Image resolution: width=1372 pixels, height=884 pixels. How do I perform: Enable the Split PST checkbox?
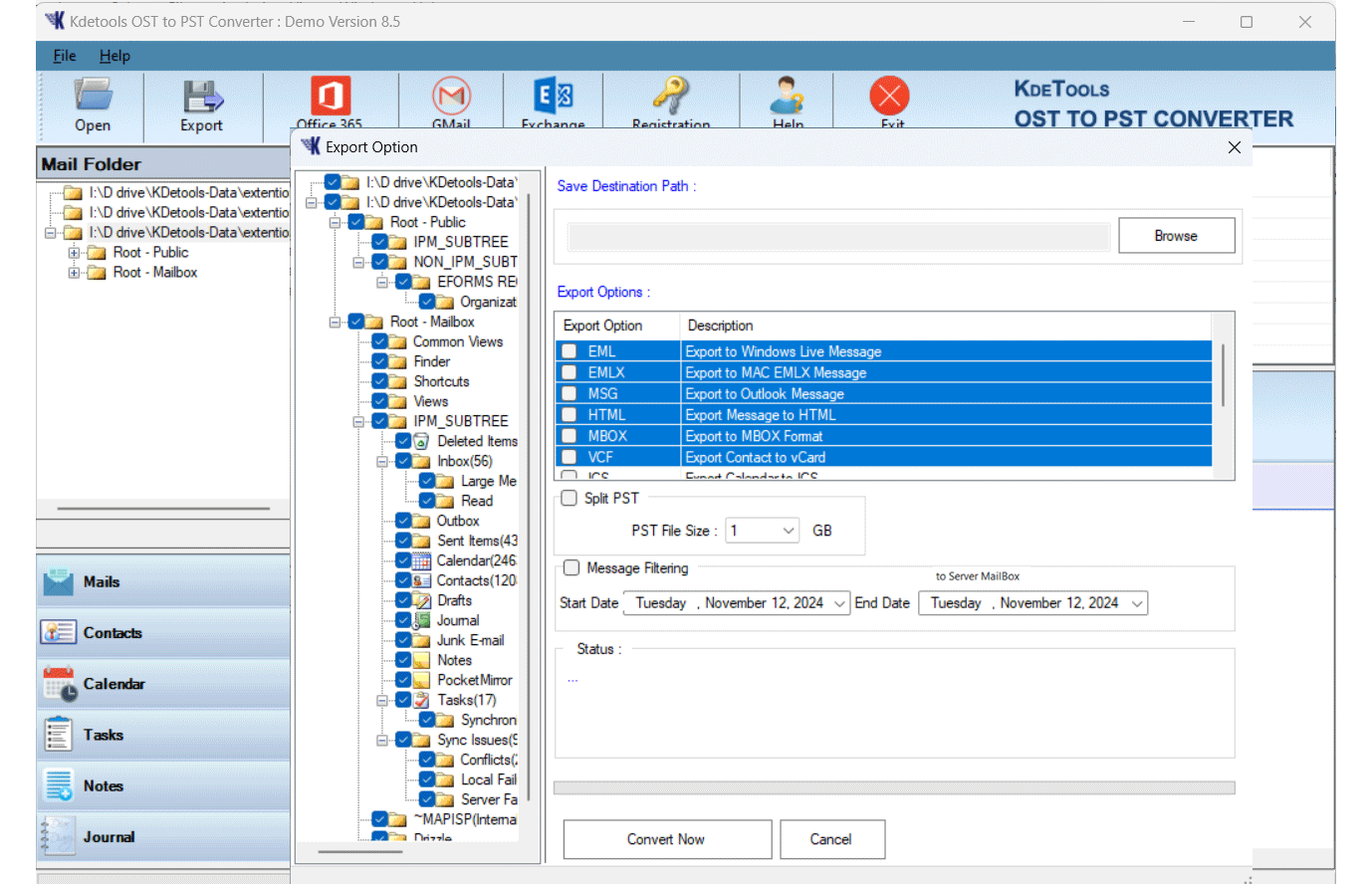click(x=570, y=499)
